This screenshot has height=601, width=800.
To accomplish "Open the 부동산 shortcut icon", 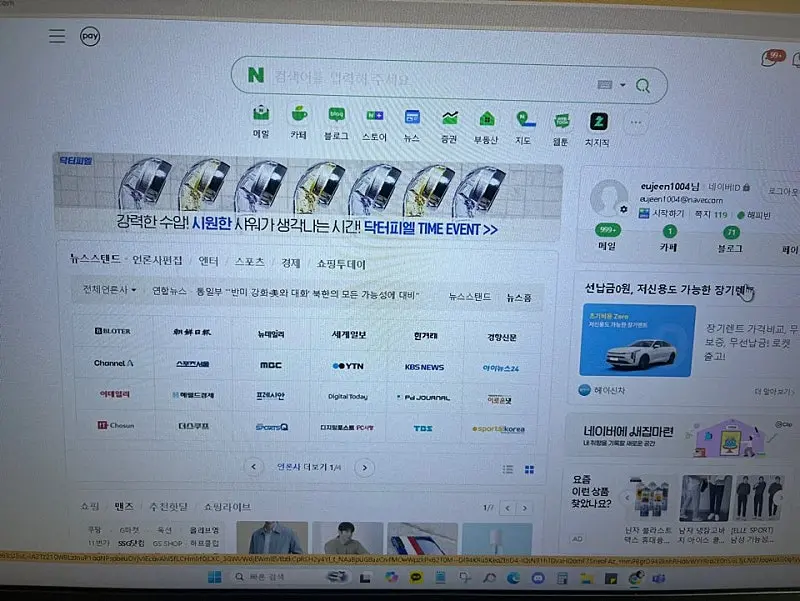I will pos(487,119).
